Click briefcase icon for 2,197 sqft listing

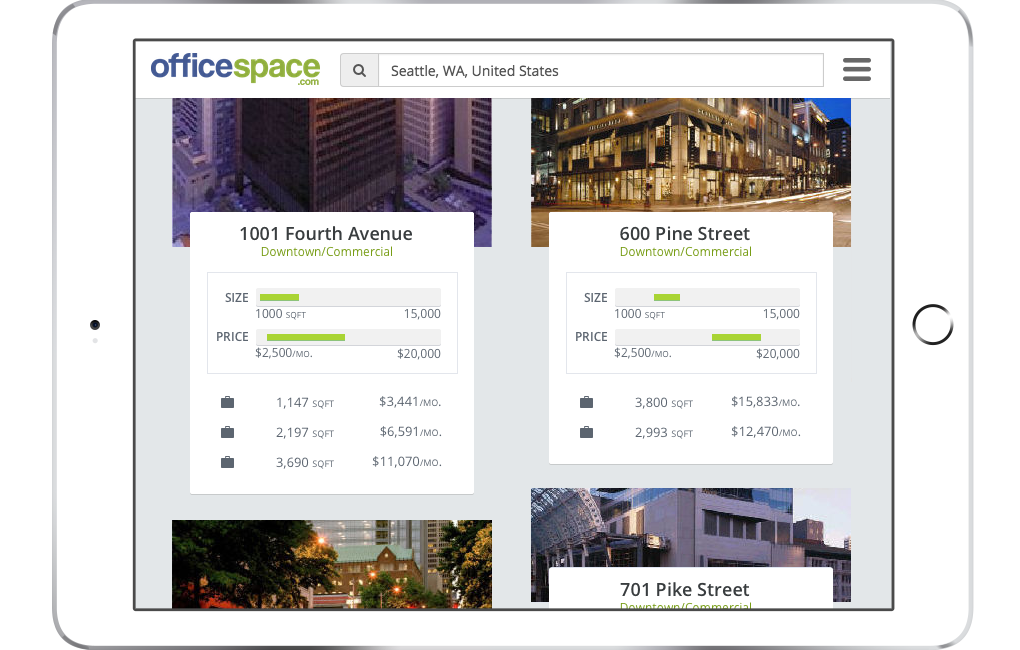point(227,432)
